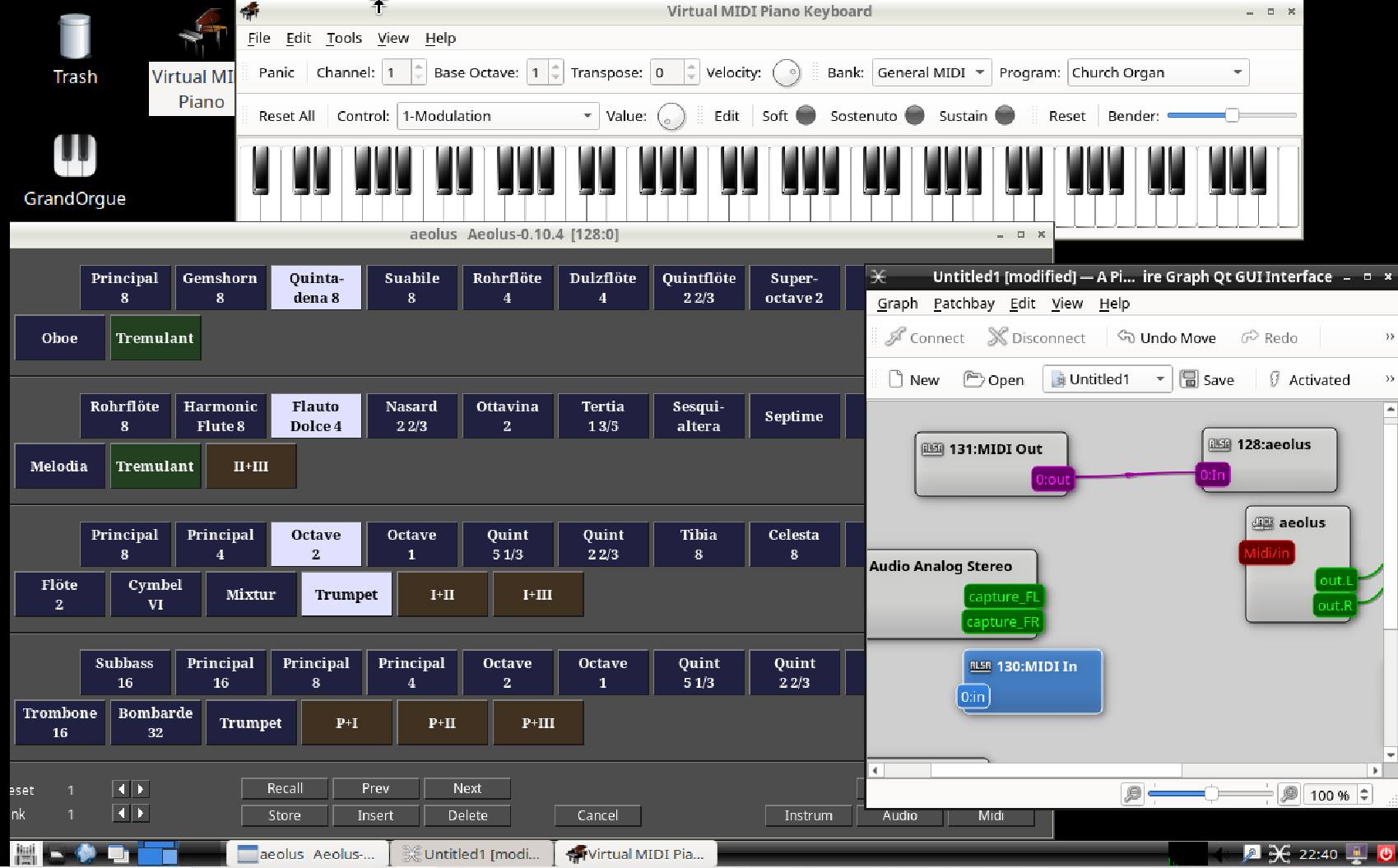This screenshot has height=868, width=1398.
Task: Toggle the Soft pedal indicator
Action: point(806,115)
